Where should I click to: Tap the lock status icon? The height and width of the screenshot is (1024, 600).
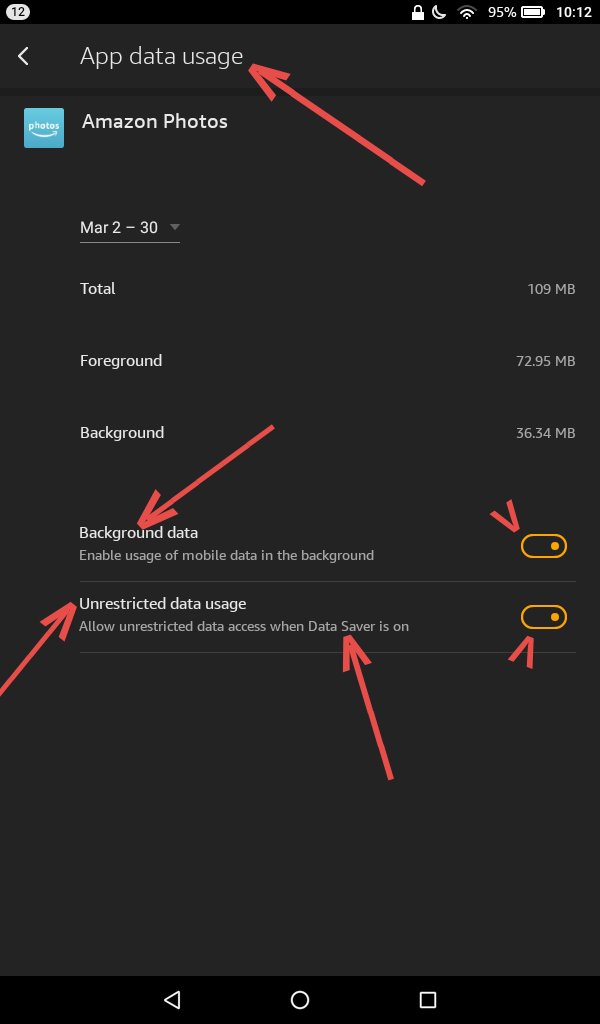tap(418, 12)
